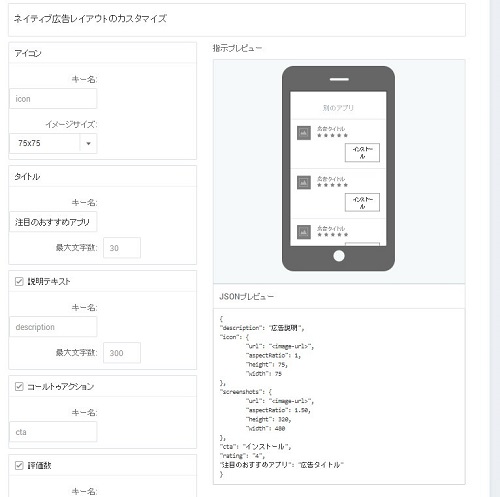Click the first ad star rating
Image resolution: width=500 pixels, height=497 pixels.
[332, 135]
